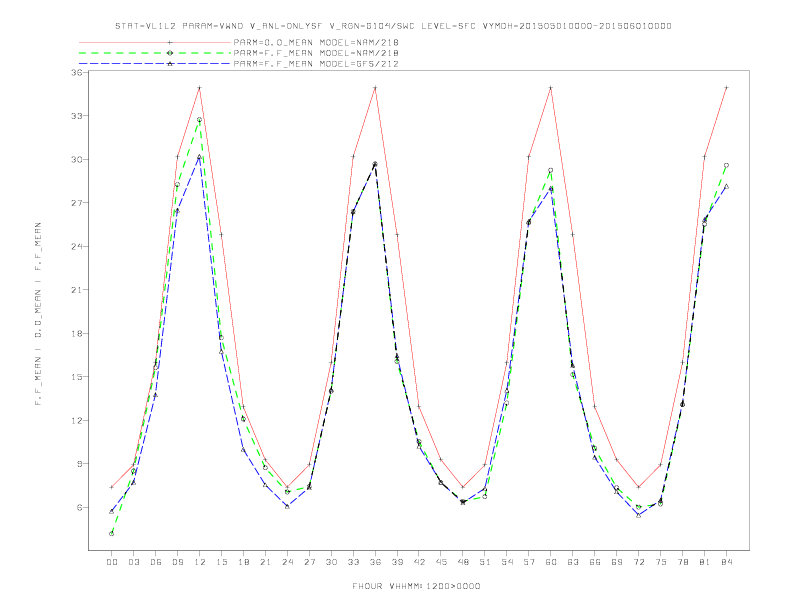This screenshot has height=612, width=792.
Task: Click x-axis tick label 63
Action: pyautogui.click(x=573, y=562)
